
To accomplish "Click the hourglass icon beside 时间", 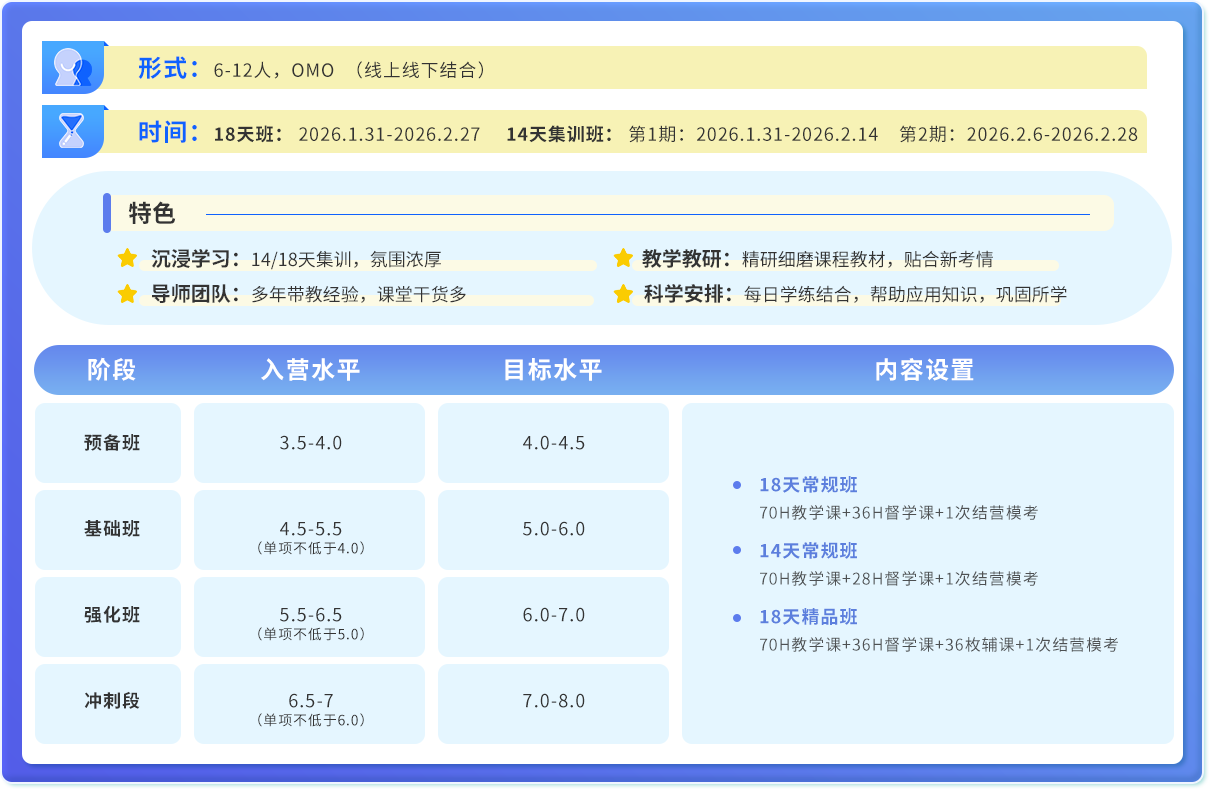I will tap(73, 132).
